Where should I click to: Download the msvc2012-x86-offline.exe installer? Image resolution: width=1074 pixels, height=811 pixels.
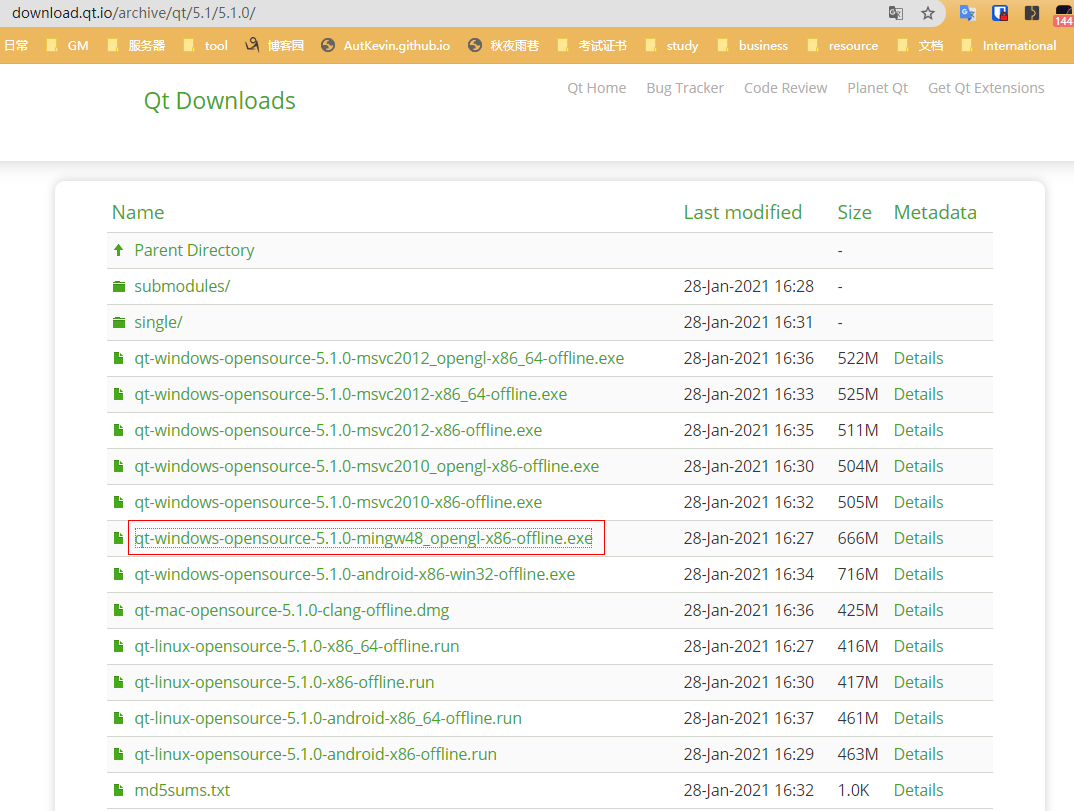pyautogui.click(x=338, y=430)
